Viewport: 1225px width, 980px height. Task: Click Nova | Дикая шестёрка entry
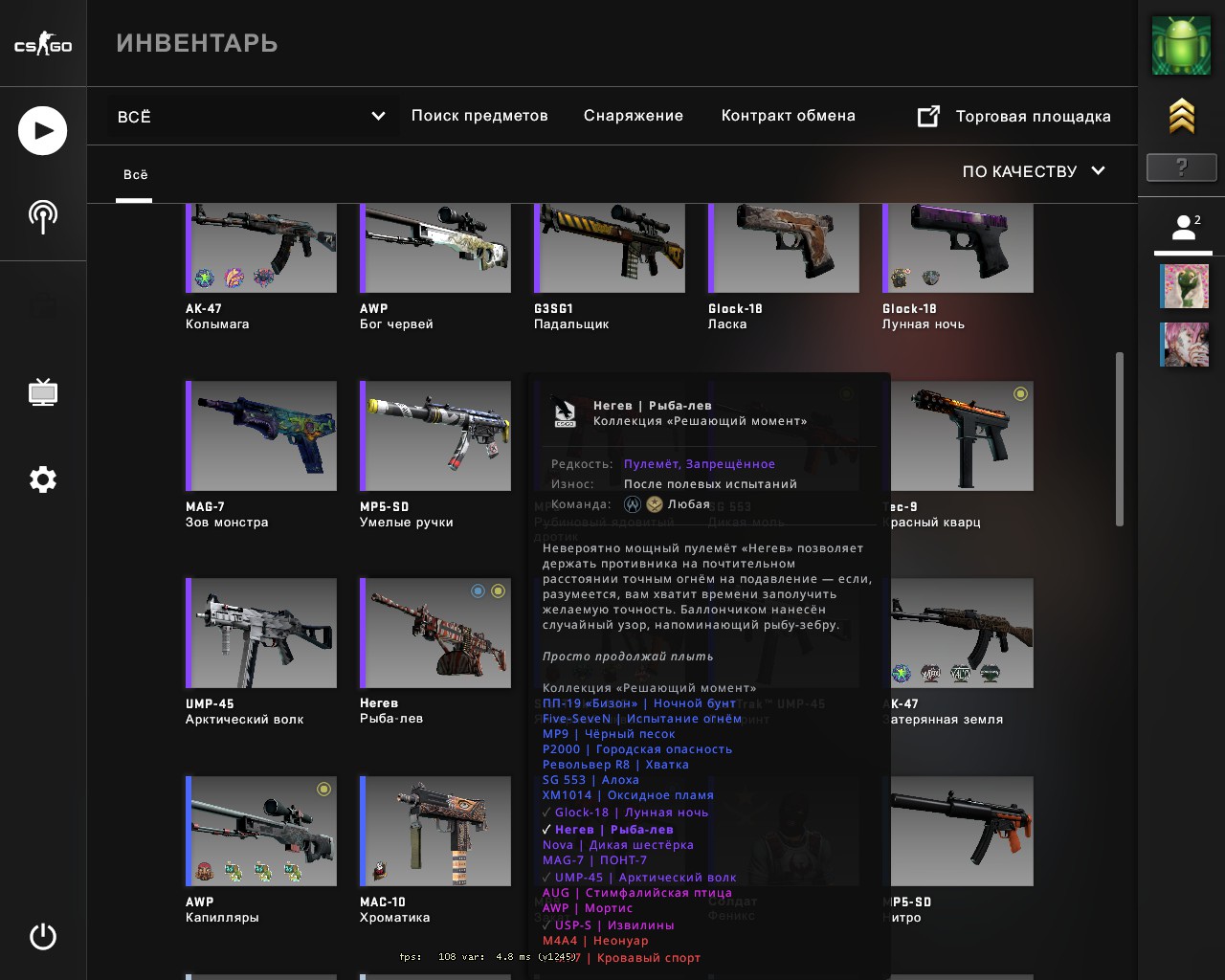[618, 845]
